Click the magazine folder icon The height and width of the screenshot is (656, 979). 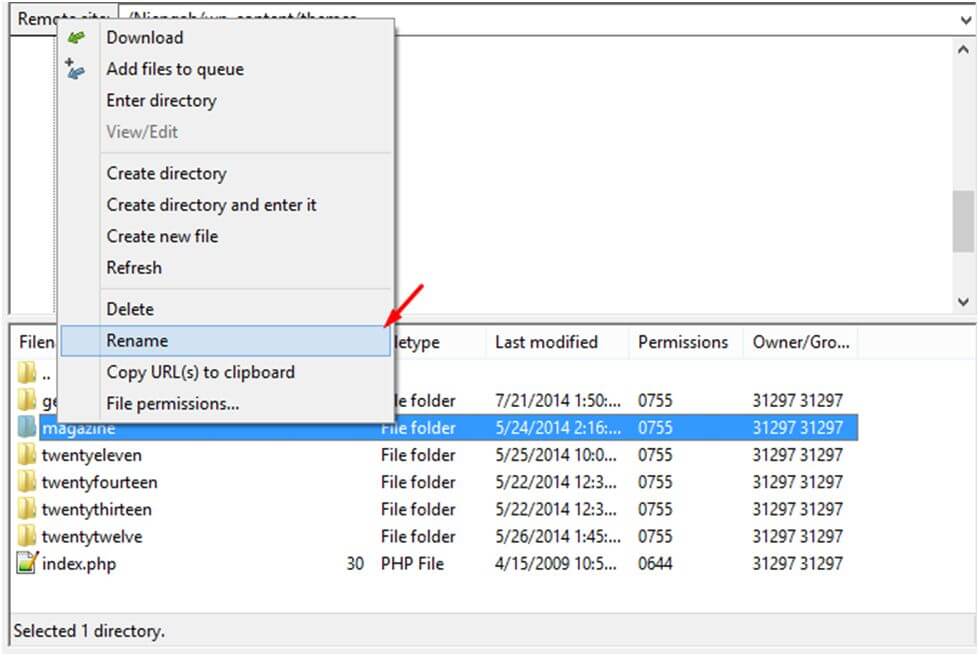[26, 427]
